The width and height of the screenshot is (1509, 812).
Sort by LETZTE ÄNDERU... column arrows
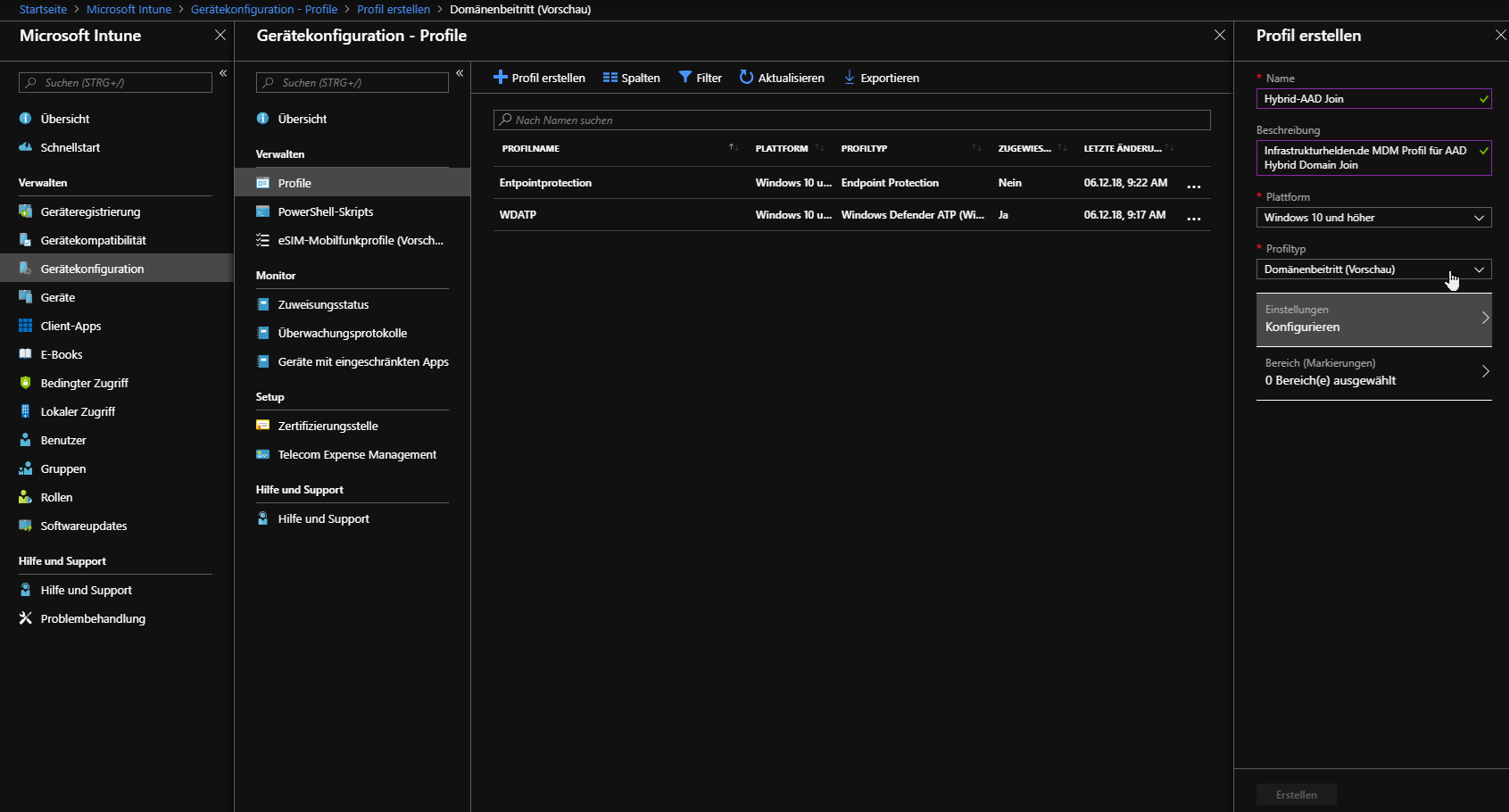1170,148
